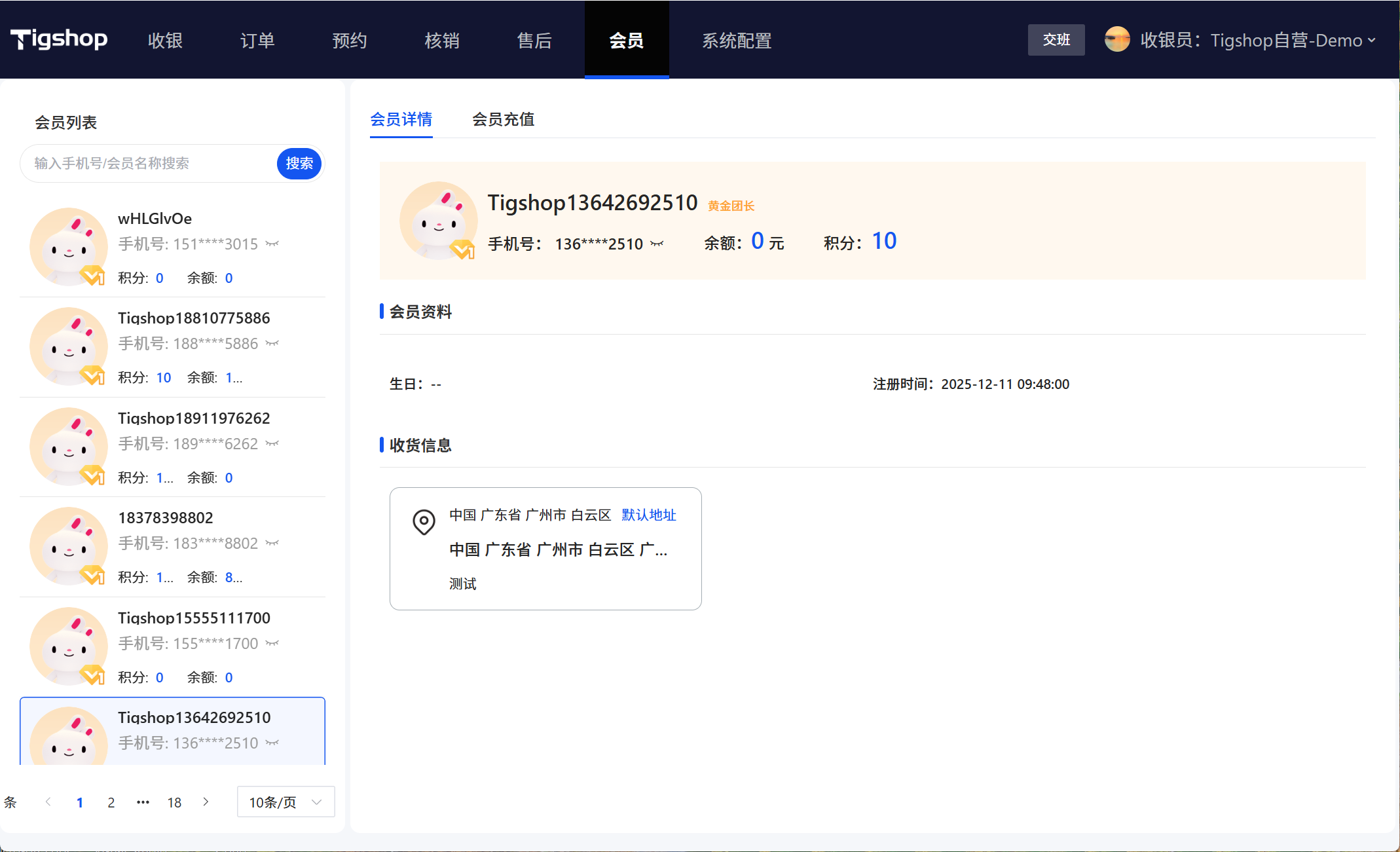Go to next page of member list
1400x852 pixels.
[x=206, y=802]
